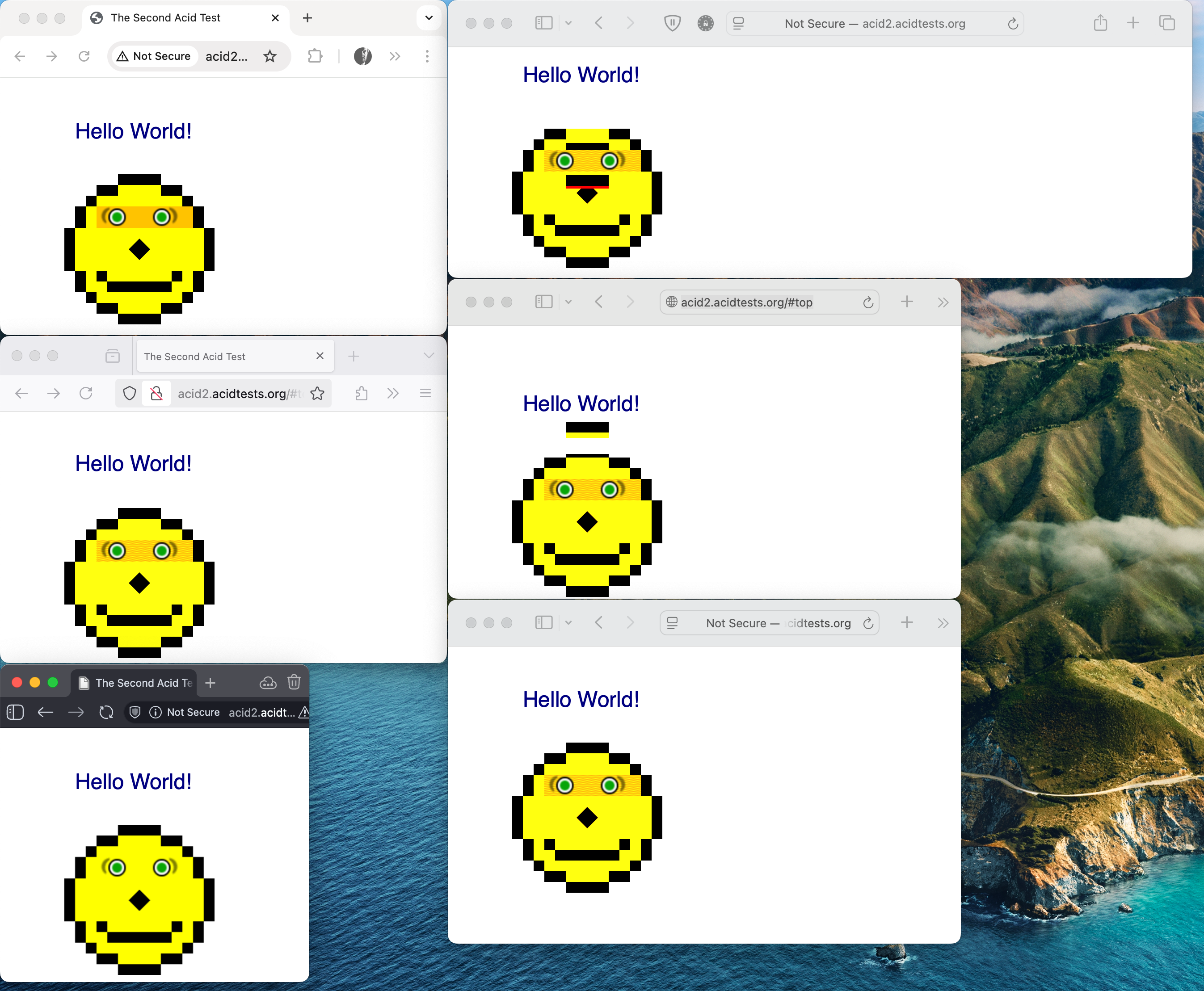Click acid2.acidtests.org/#top address field

click(769, 302)
